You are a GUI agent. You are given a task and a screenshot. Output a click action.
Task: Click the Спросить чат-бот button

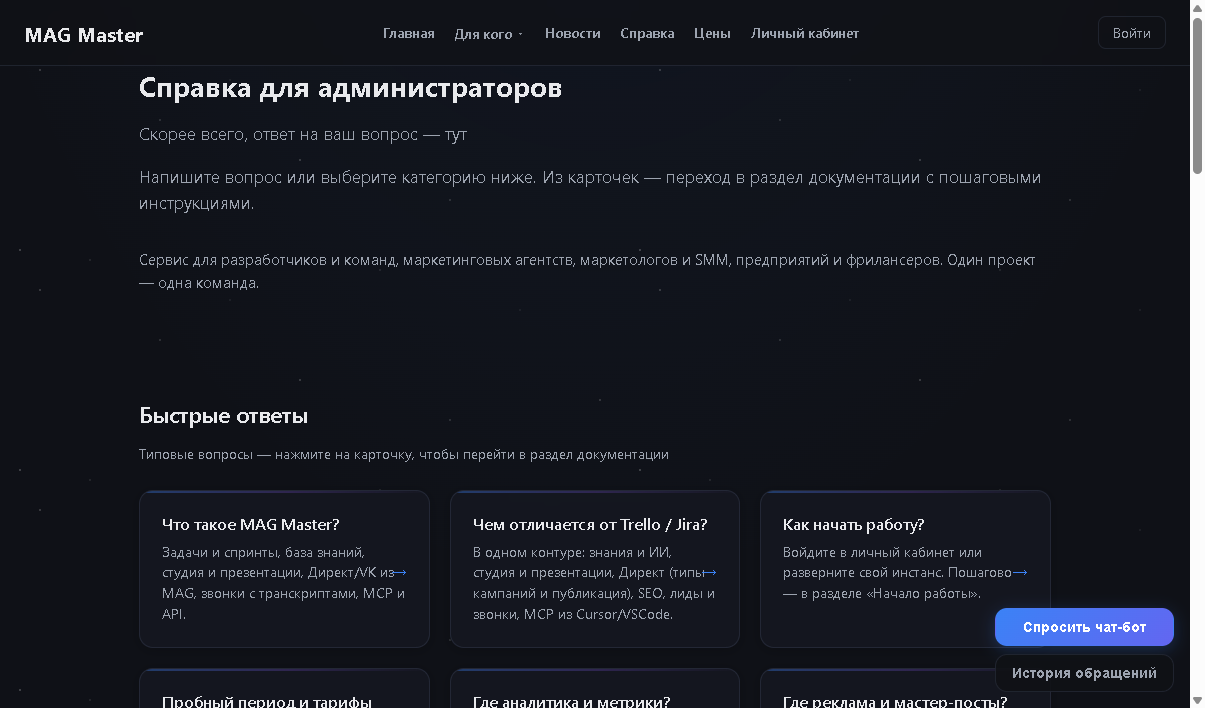[x=1084, y=627]
